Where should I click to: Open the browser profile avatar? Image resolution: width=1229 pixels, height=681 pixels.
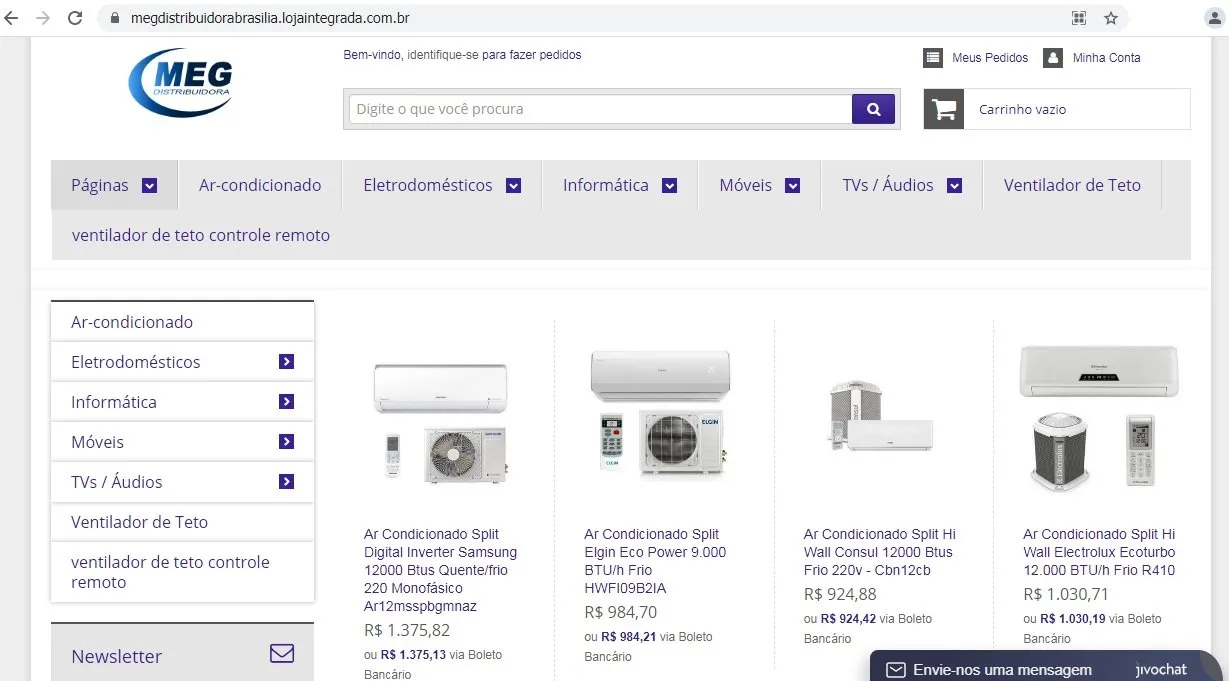1215,18
